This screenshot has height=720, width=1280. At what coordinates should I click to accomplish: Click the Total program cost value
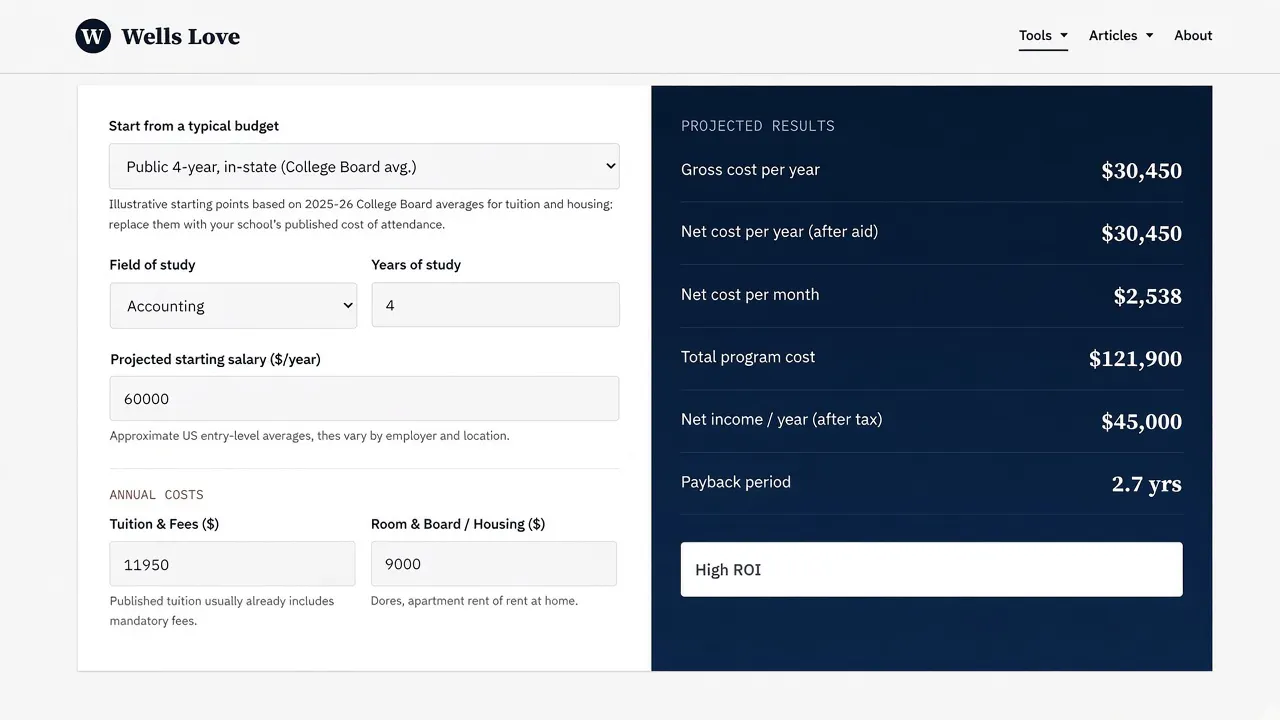click(1135, 358)
